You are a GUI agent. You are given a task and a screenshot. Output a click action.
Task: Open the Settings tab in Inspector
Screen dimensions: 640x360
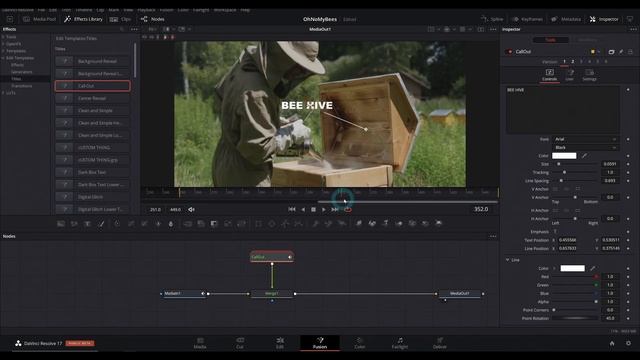click(589, 75)
